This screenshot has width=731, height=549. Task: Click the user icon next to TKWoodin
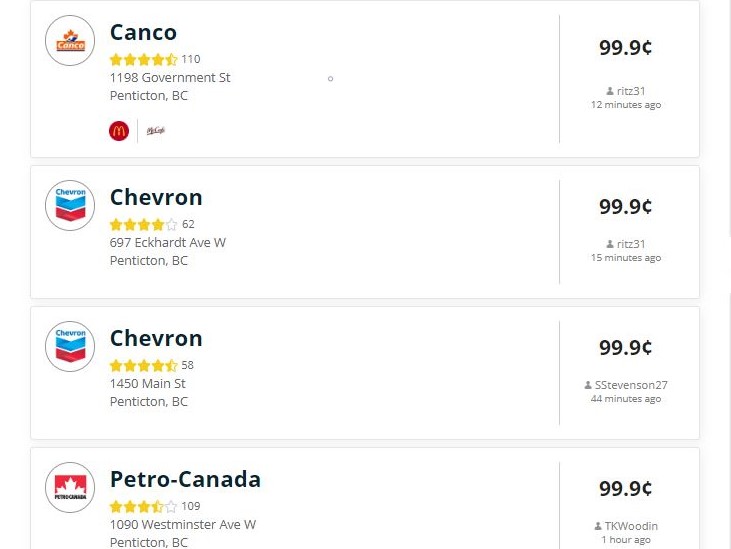[x=598, y=526]
